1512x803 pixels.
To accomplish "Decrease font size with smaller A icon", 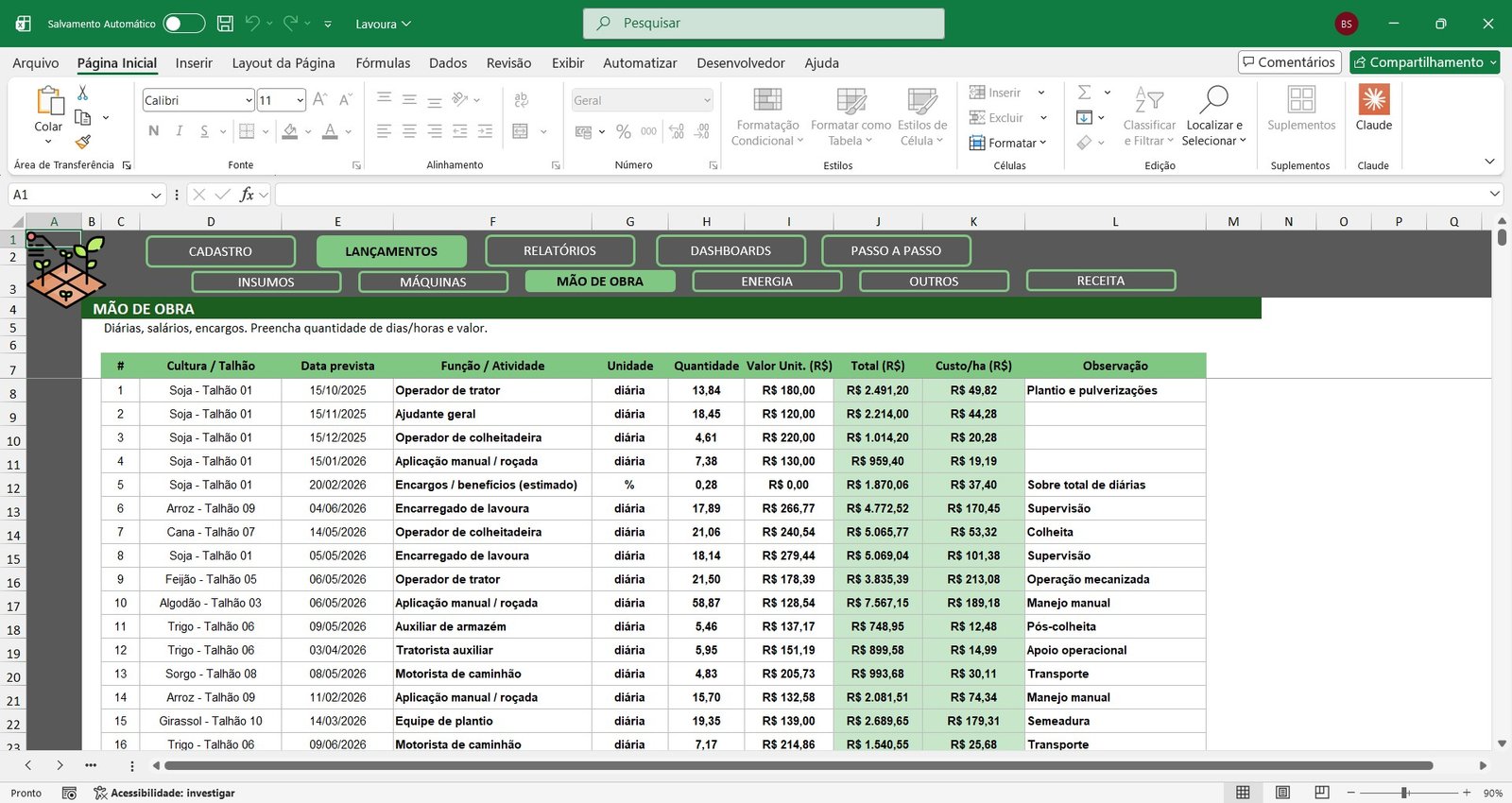I will pyautogui.click(x=346, y=99).
